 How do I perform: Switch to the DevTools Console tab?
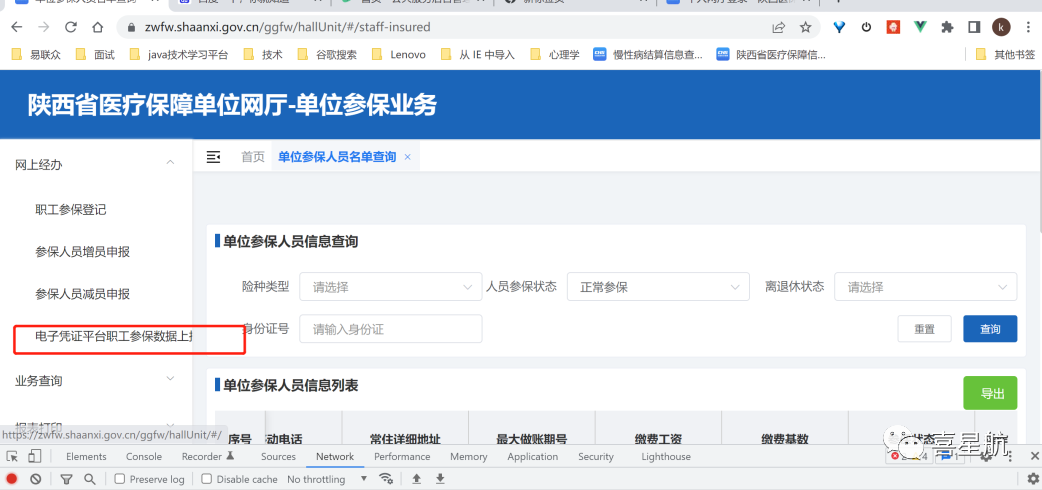point(144,457)
